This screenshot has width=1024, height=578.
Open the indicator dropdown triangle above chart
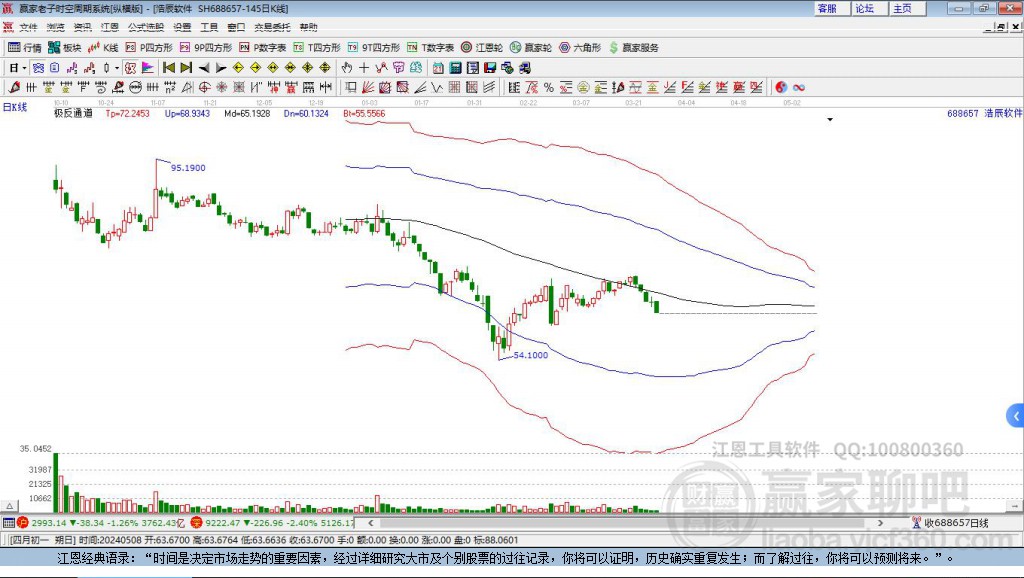(830, 120)
